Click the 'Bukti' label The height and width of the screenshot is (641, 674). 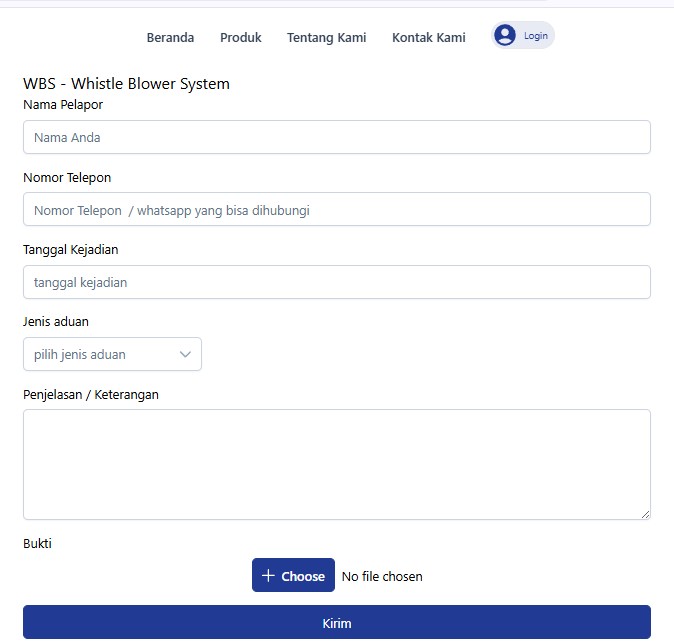point(37,544)
